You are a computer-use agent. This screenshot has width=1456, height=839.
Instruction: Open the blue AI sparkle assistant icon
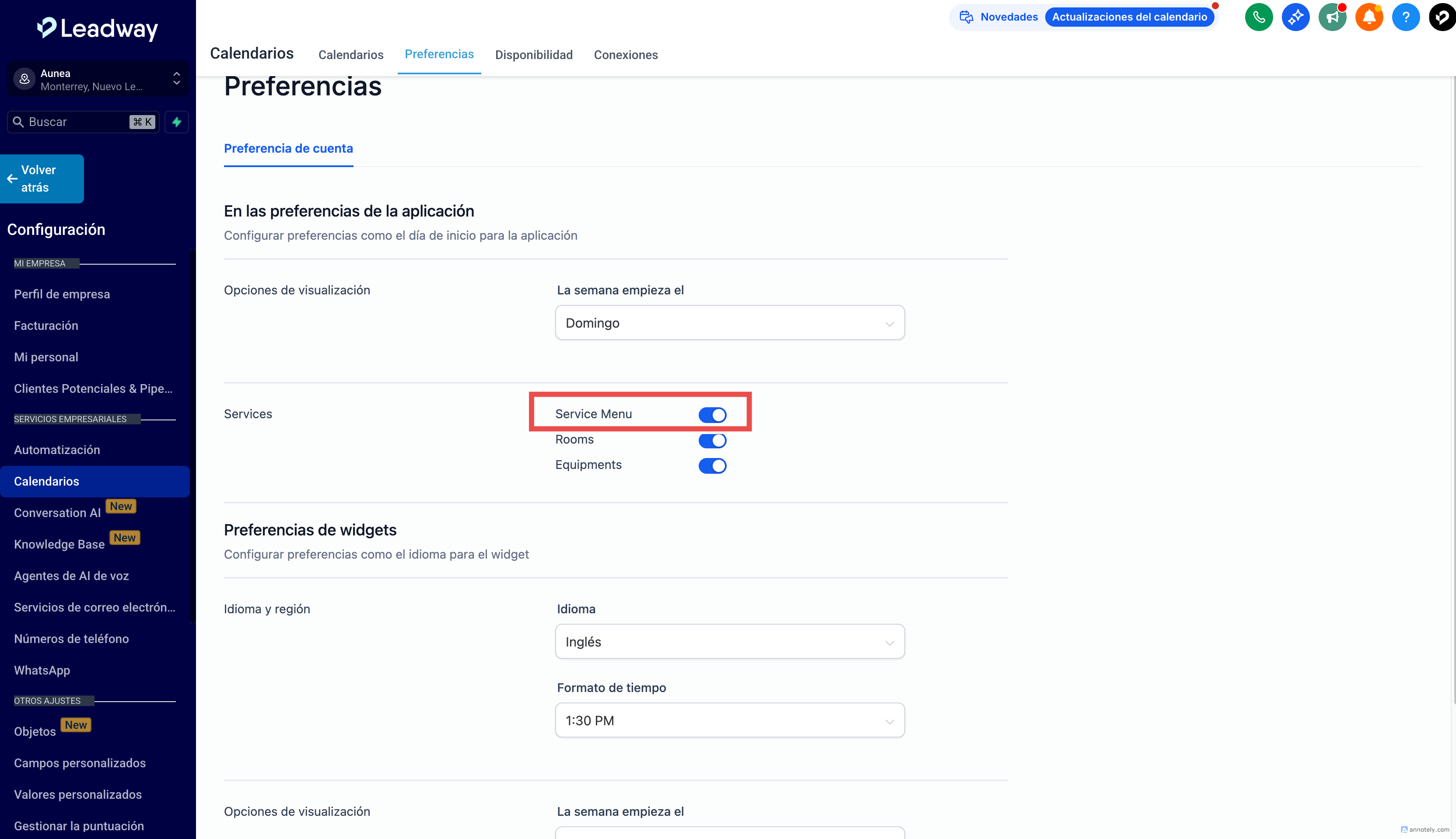coord(1295,17)
